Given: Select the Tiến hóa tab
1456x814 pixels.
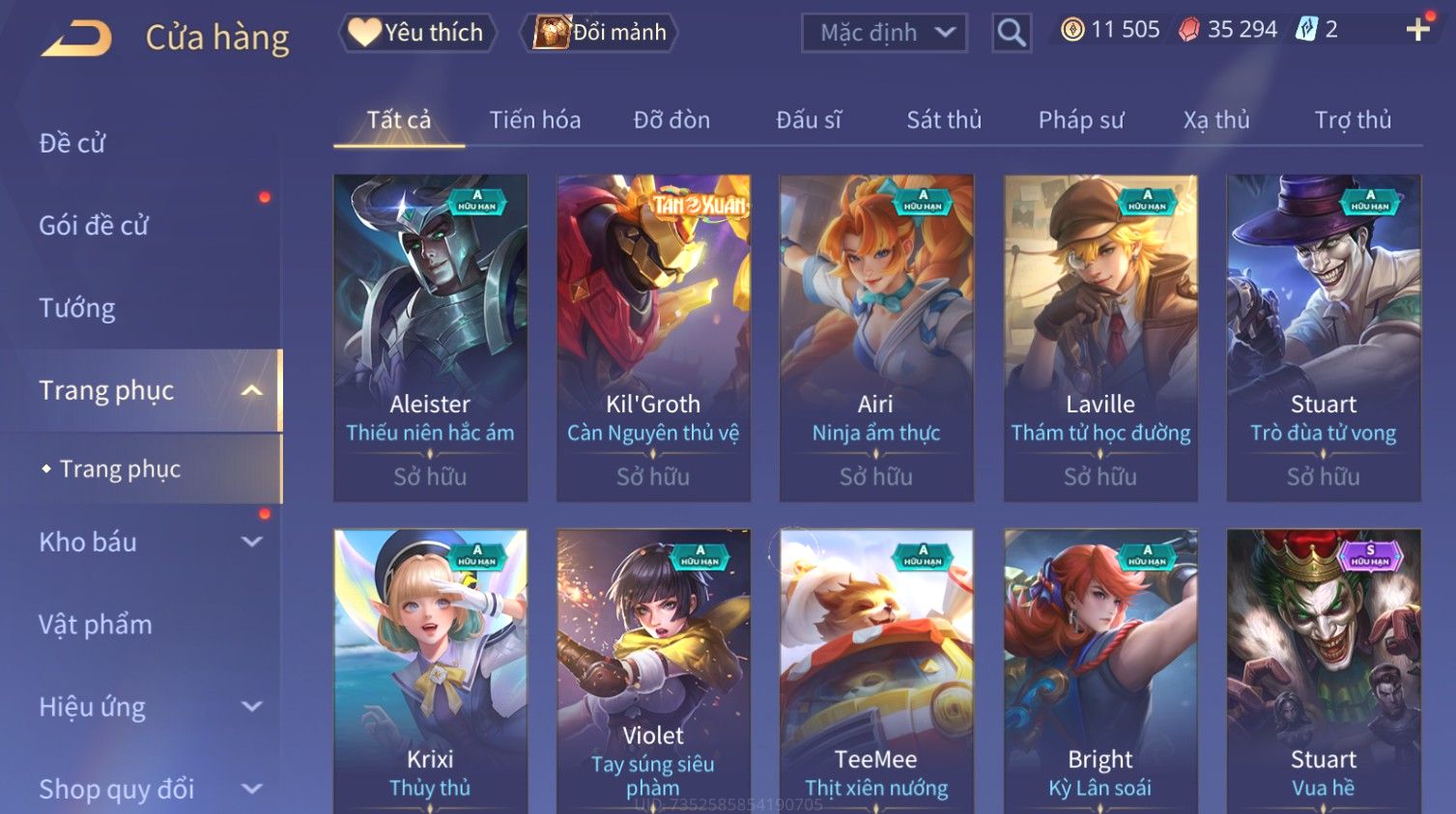Looking at the screenshot, I should 535,120.
